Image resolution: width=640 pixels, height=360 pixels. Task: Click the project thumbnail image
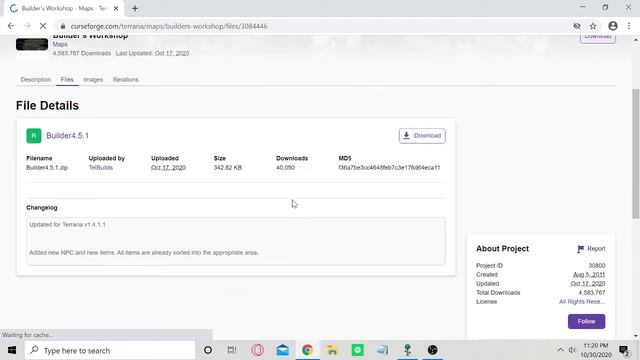tap(32, 44)
